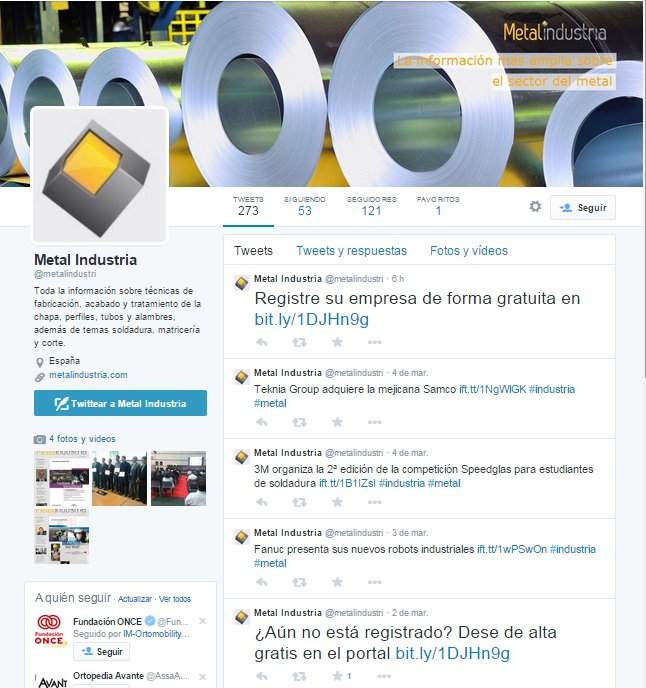Click Actualizar in 'A quién seguir'
646x688 pixels.
tap(135, 599)
